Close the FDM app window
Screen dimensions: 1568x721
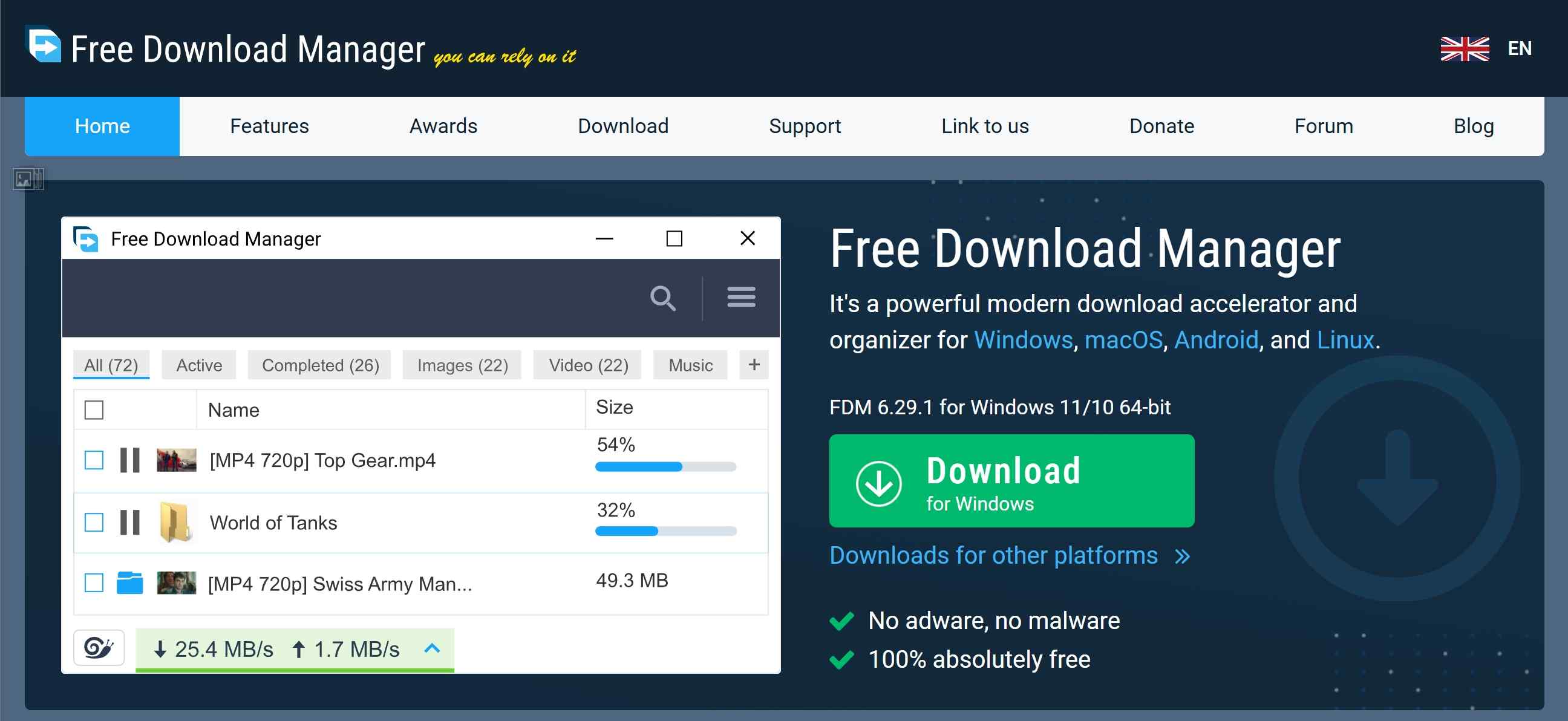click(748, 238)
